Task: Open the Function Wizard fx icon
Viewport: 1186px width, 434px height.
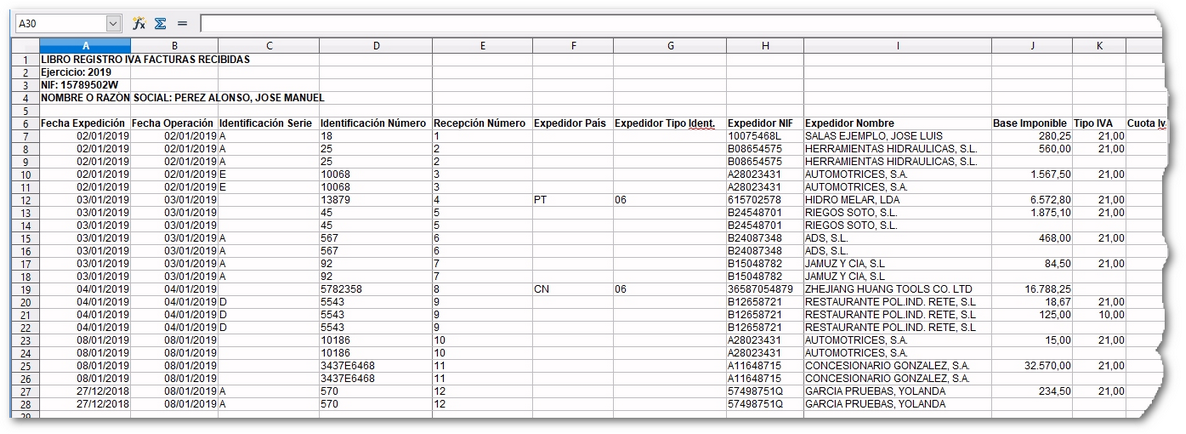Action: point(139,23)
